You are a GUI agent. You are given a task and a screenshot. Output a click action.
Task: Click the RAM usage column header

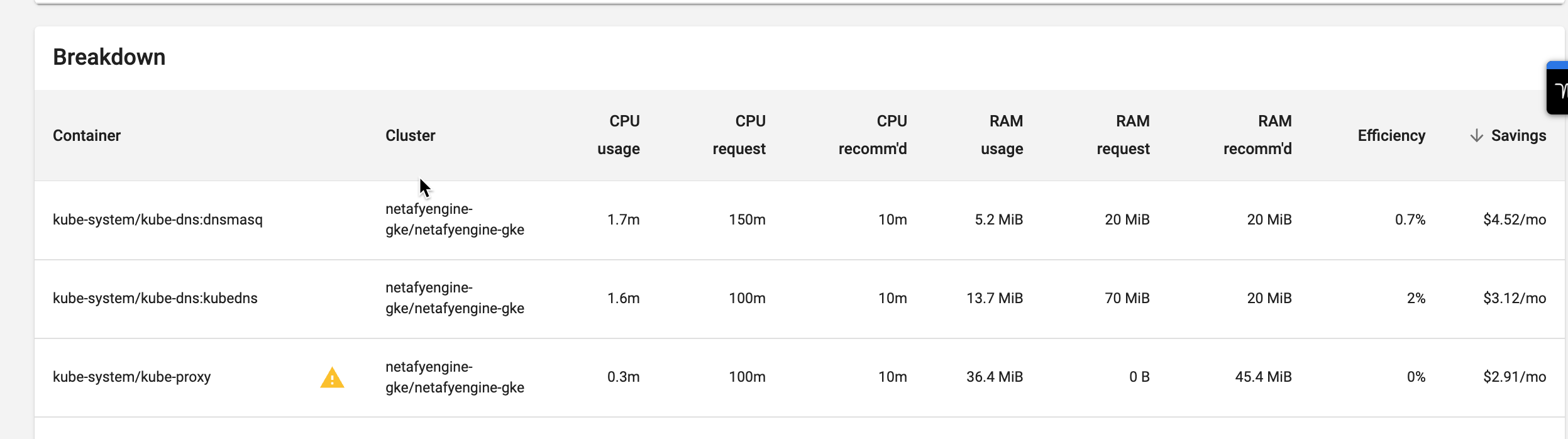click(1002, 135)
